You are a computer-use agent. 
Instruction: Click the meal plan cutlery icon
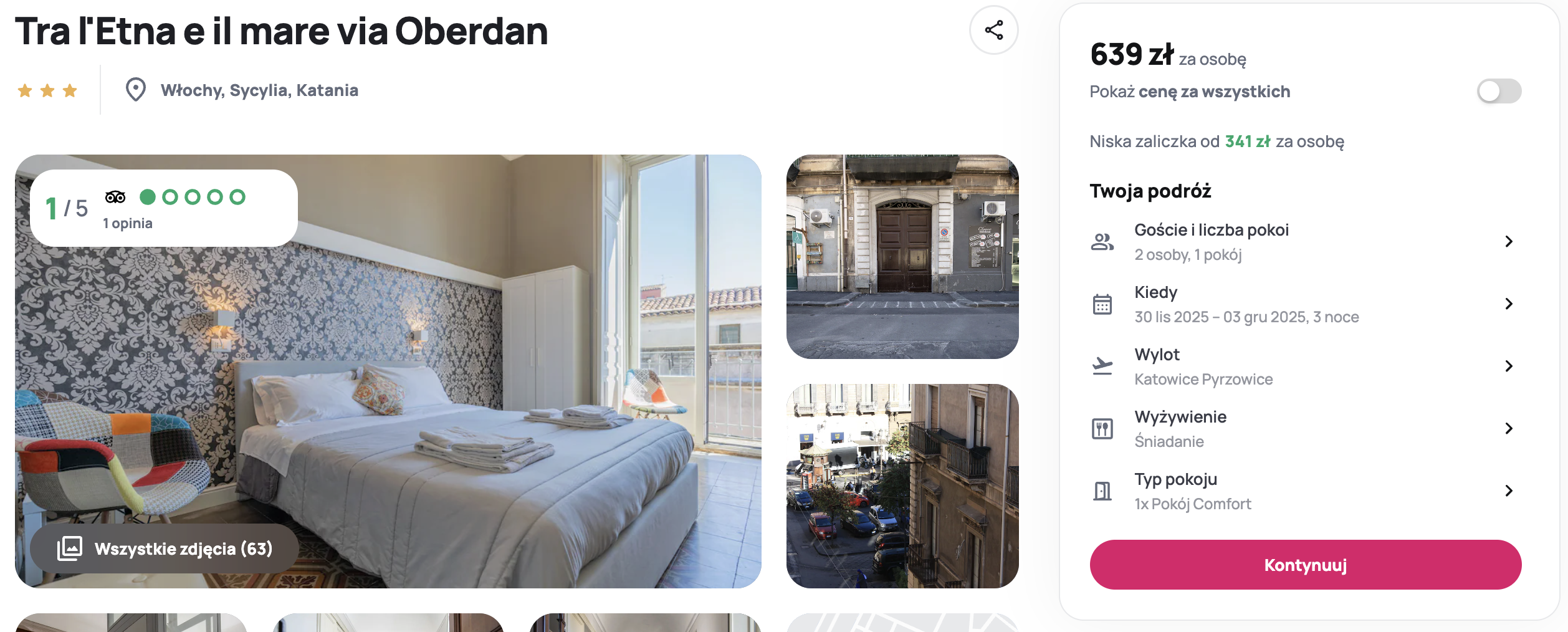(1102, 429)
